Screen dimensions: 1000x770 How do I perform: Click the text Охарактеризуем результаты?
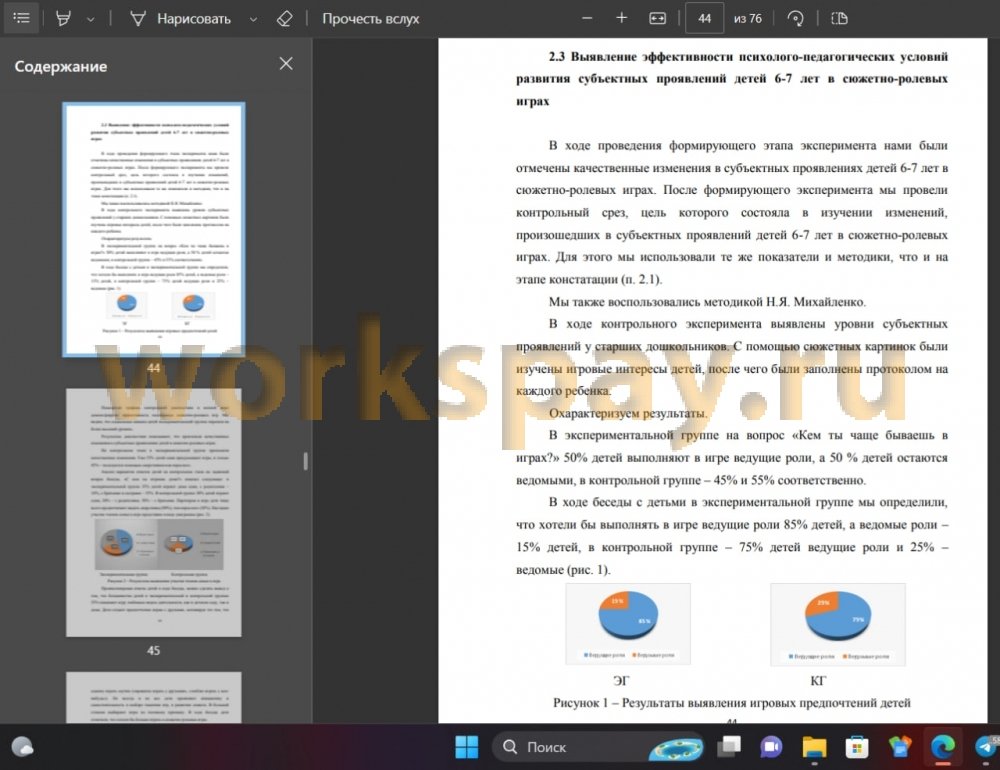(628, 413)
